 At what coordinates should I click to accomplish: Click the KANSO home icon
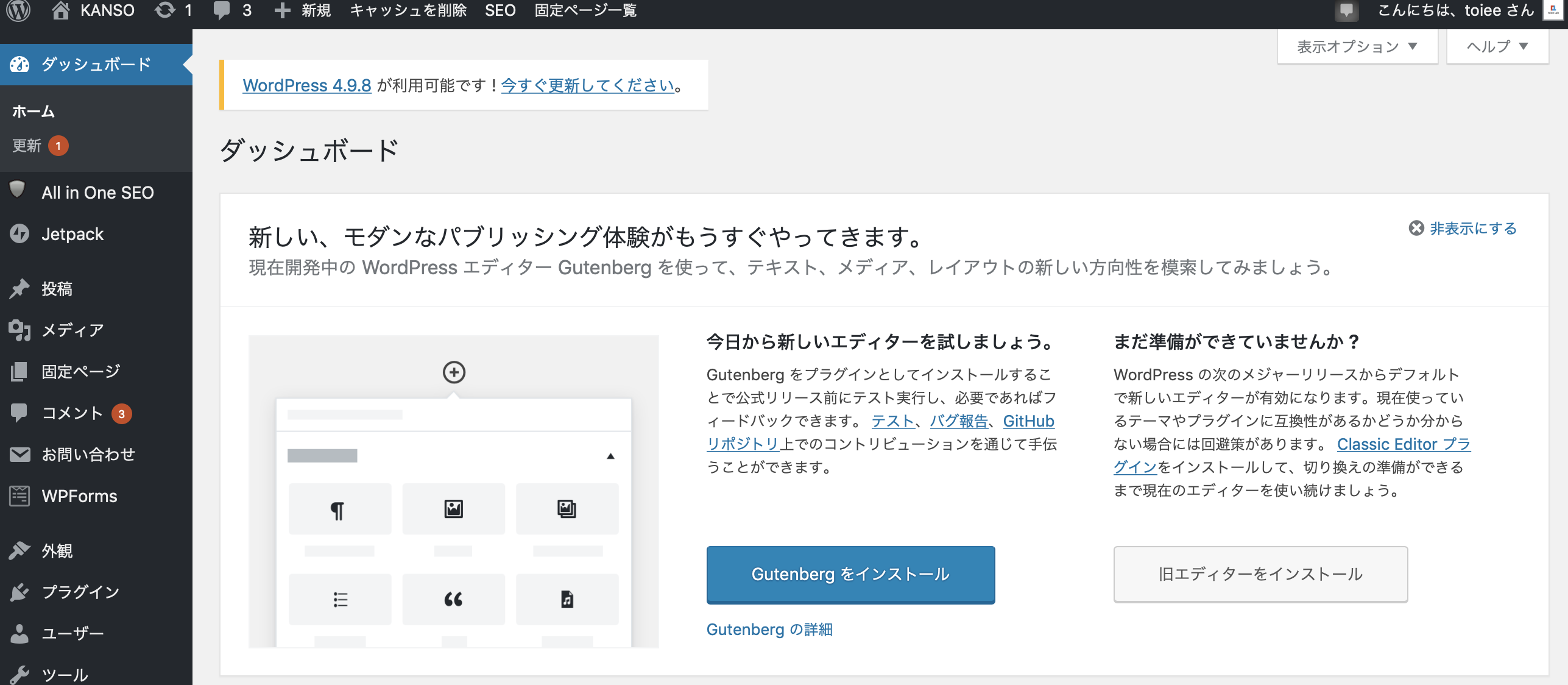[x=60, y=10]
